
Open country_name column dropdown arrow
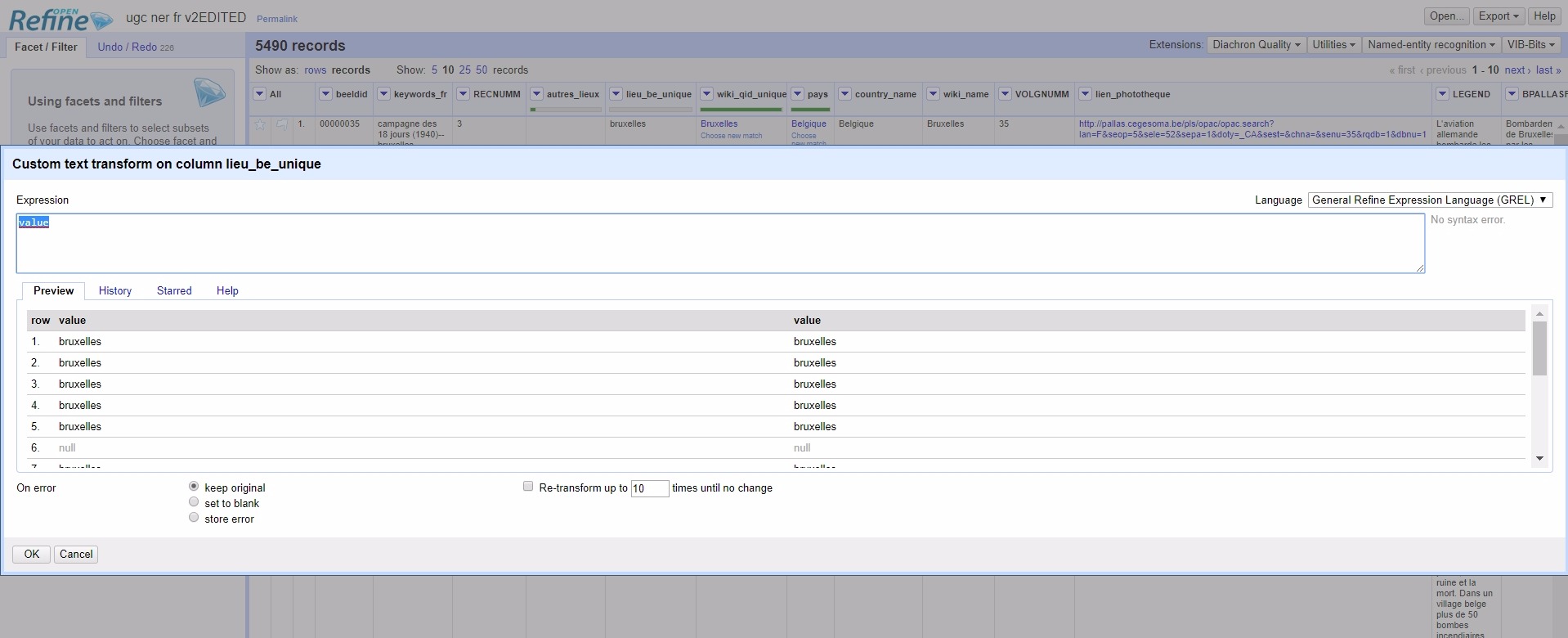[x=844, y=94]
